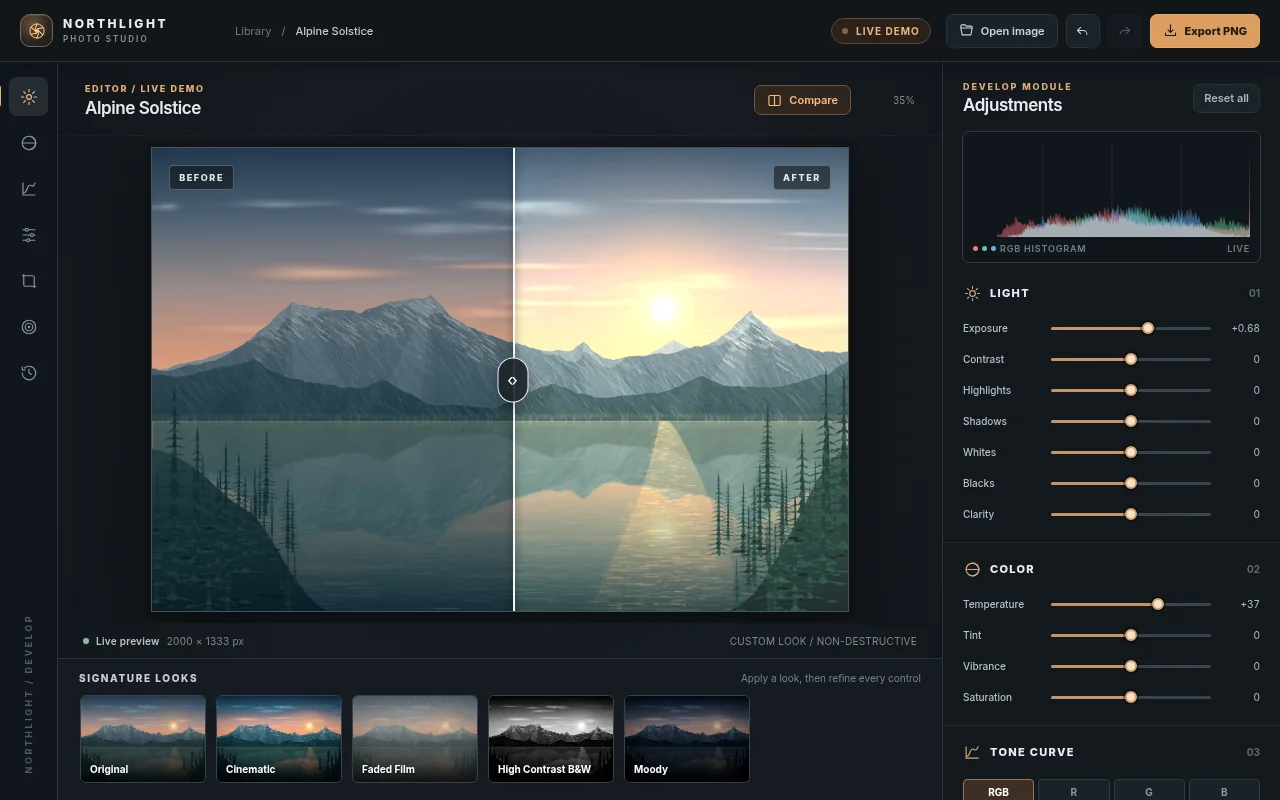The width and height of the screenshot is (1280, 800).
Task: Click the concentric circles icon in left sidebar
Action: (x=29, y=327)
